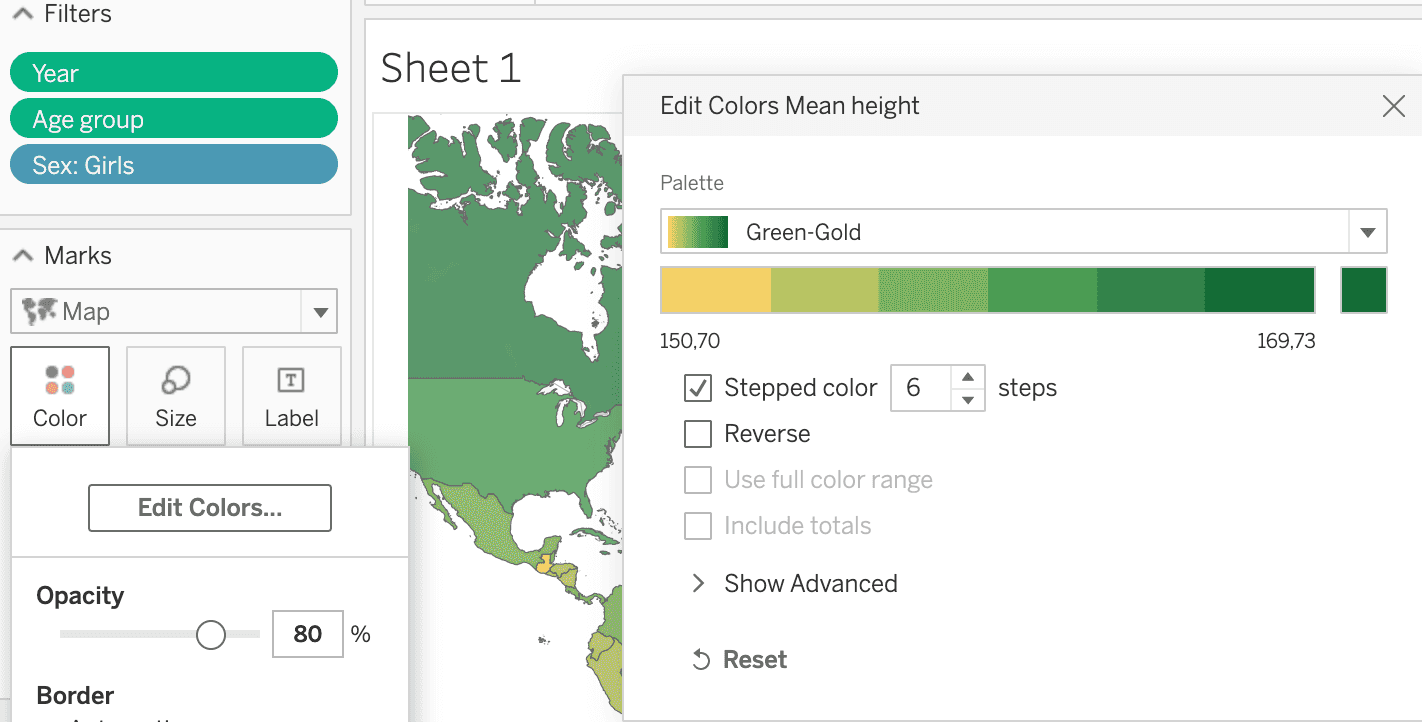Collapse the Marks section
The height and width of the screenshot is (722, 1422).
(23, 256)
